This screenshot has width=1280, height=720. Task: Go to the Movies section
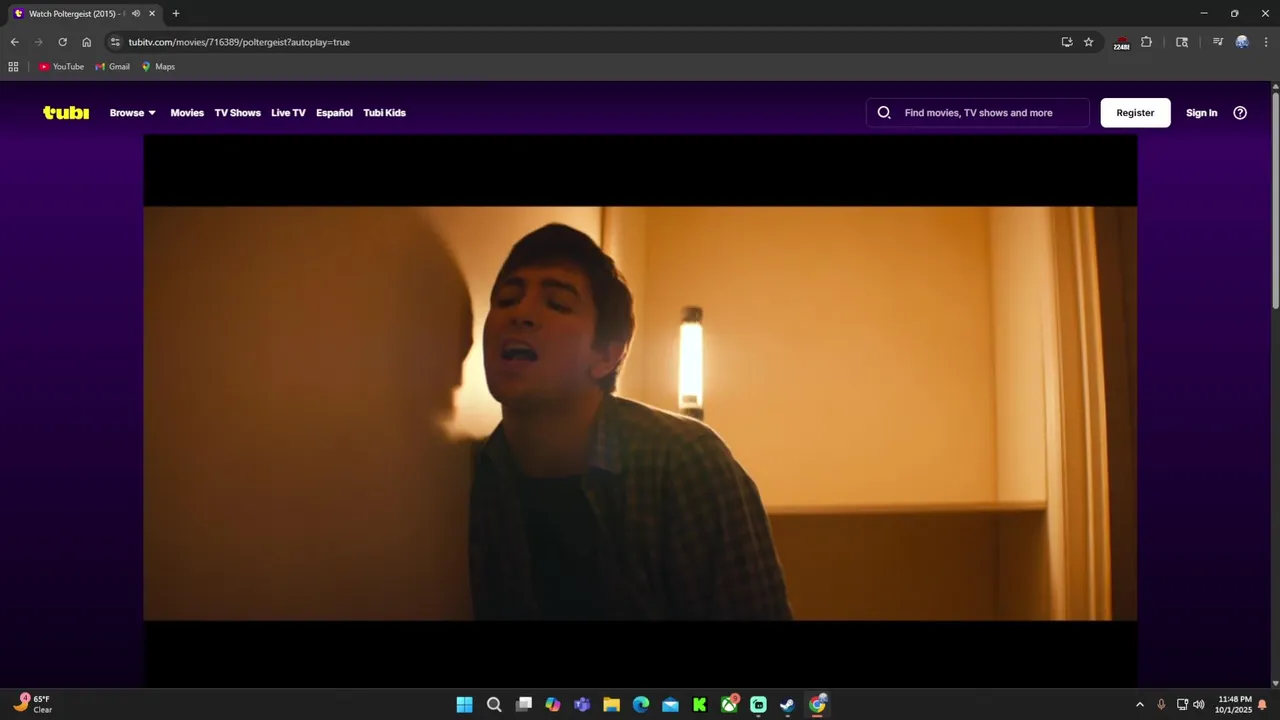[x=187, y=113]
